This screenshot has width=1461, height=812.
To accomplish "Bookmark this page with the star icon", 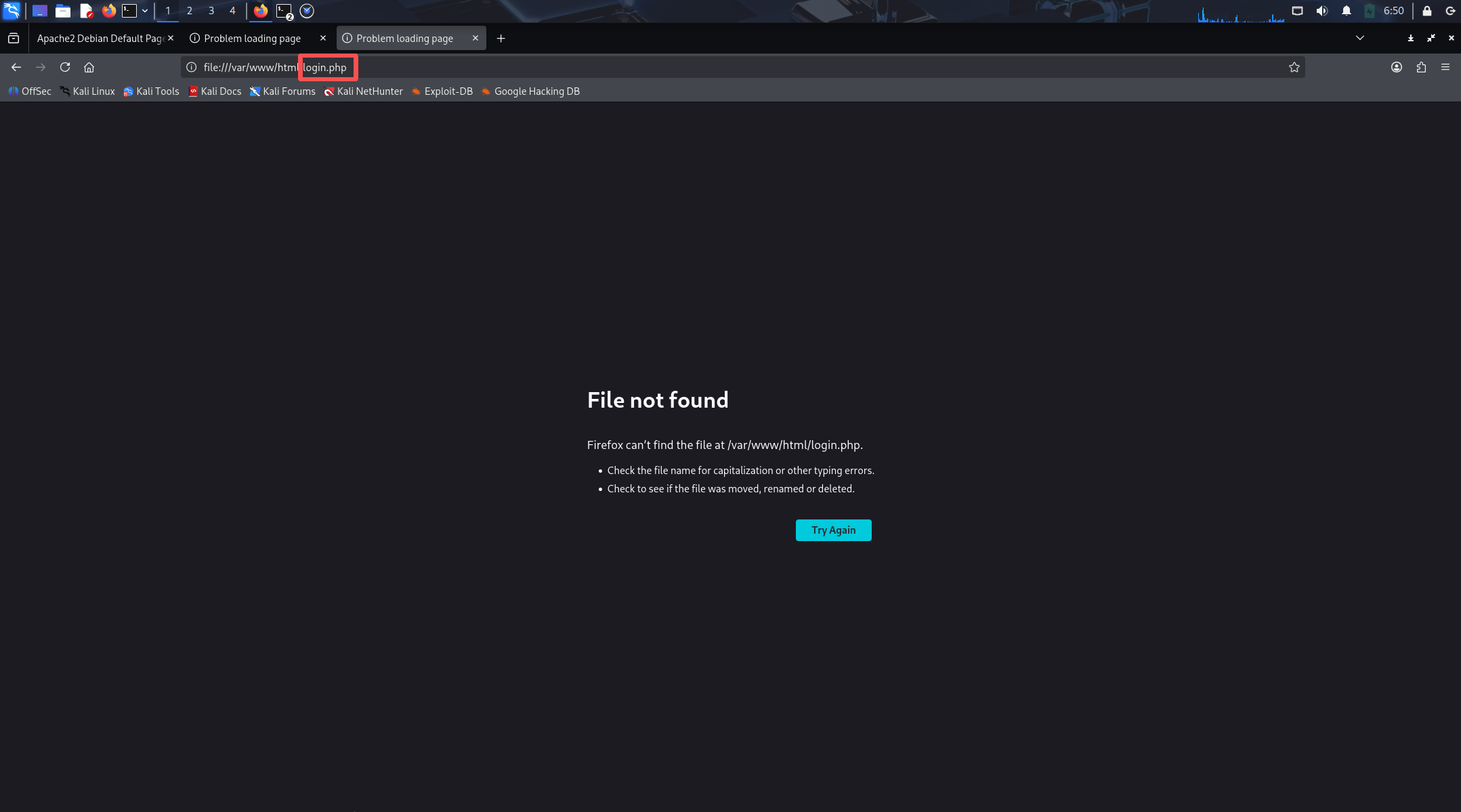I will (x=1294, y=67).
